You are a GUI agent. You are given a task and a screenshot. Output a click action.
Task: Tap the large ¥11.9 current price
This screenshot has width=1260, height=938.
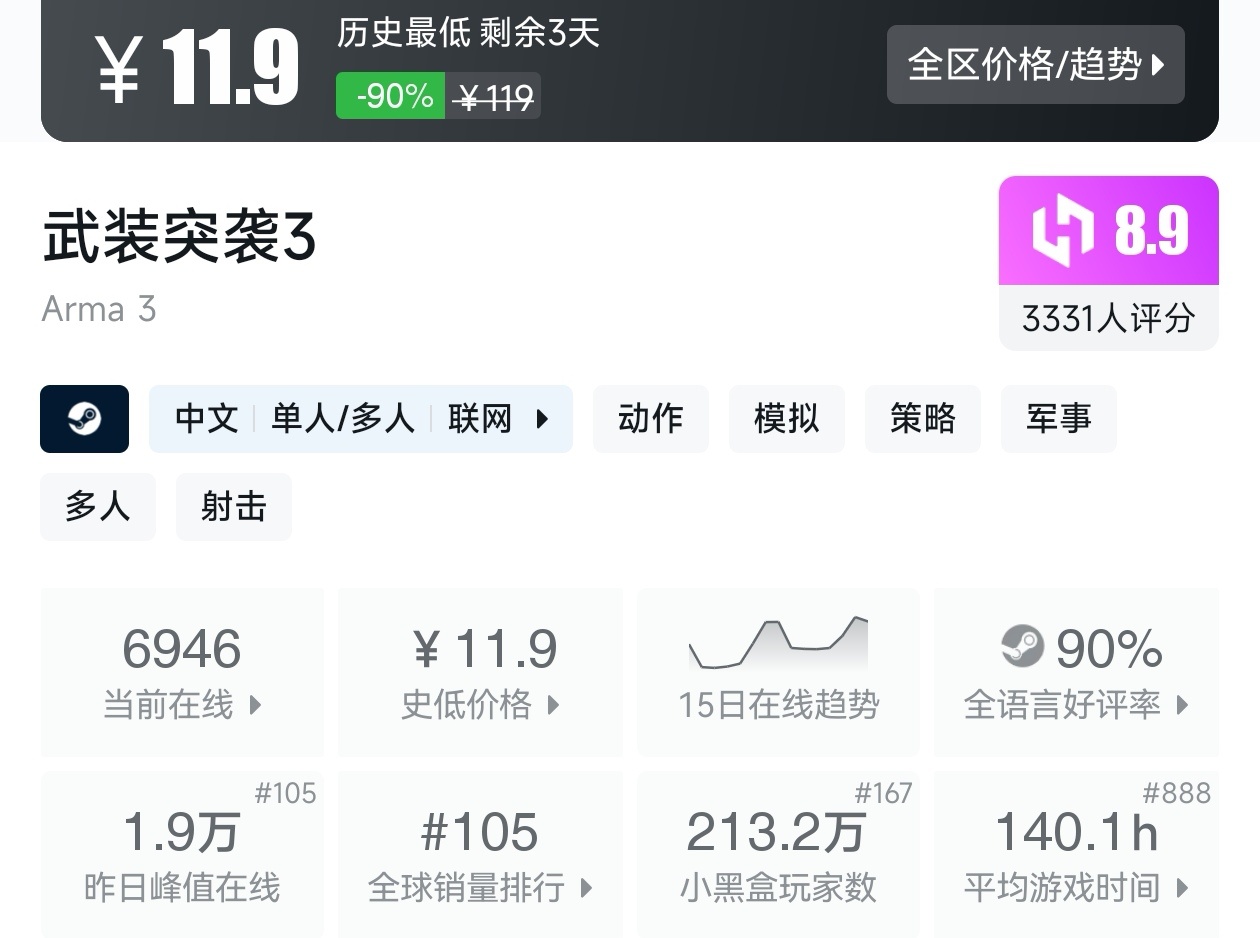(198, 67)
